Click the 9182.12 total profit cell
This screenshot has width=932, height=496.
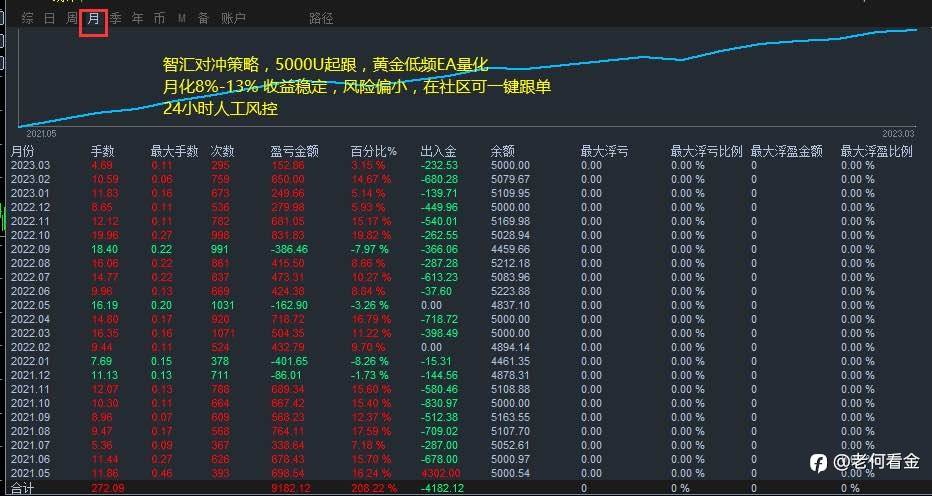(x=289, y=489)
